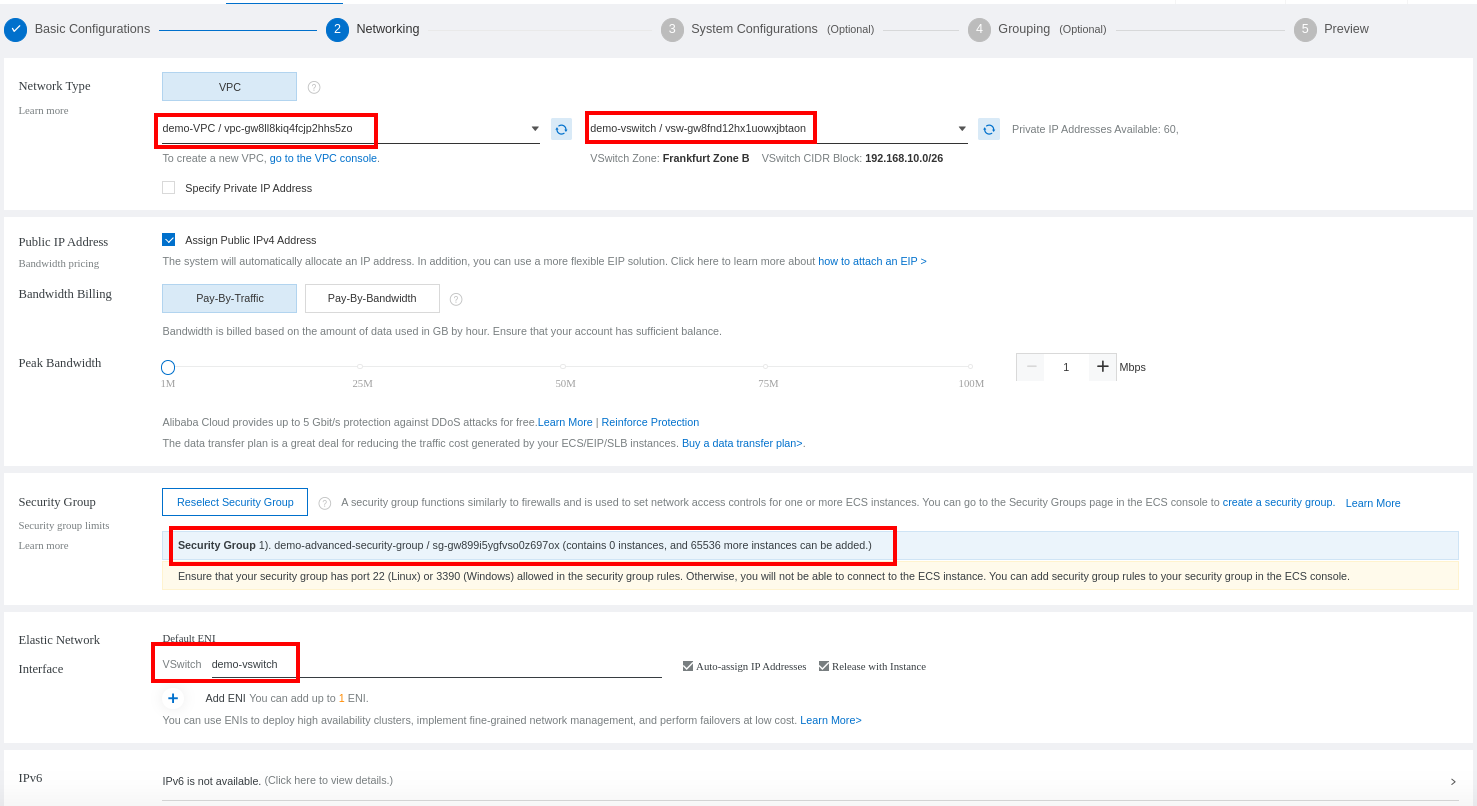The width and height of the screenshot is (1477, 806).
Task: Toggle Release with Instance checkbox
Action: [824, 666]
